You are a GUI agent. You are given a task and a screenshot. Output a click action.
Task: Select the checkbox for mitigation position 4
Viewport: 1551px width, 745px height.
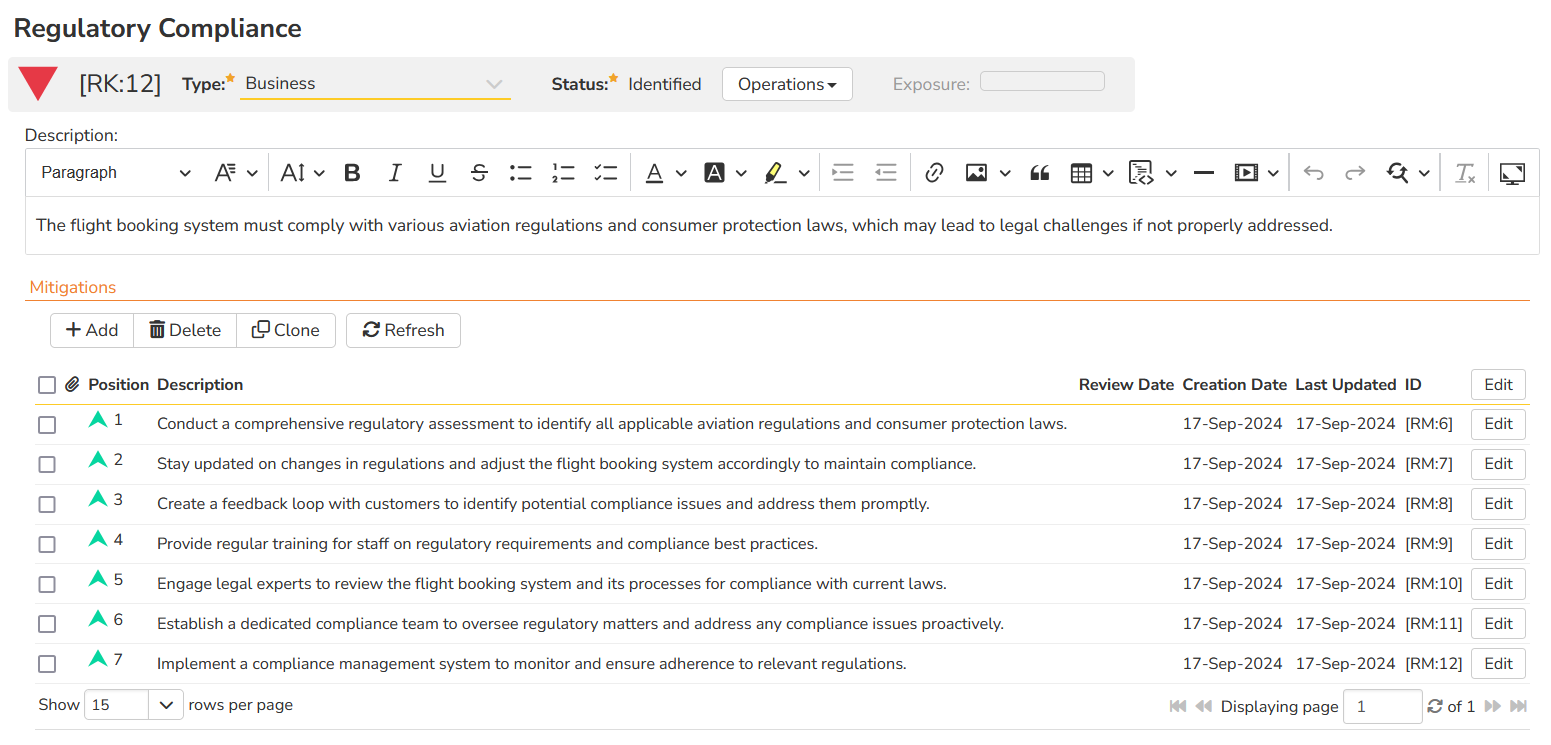[47, 545]
